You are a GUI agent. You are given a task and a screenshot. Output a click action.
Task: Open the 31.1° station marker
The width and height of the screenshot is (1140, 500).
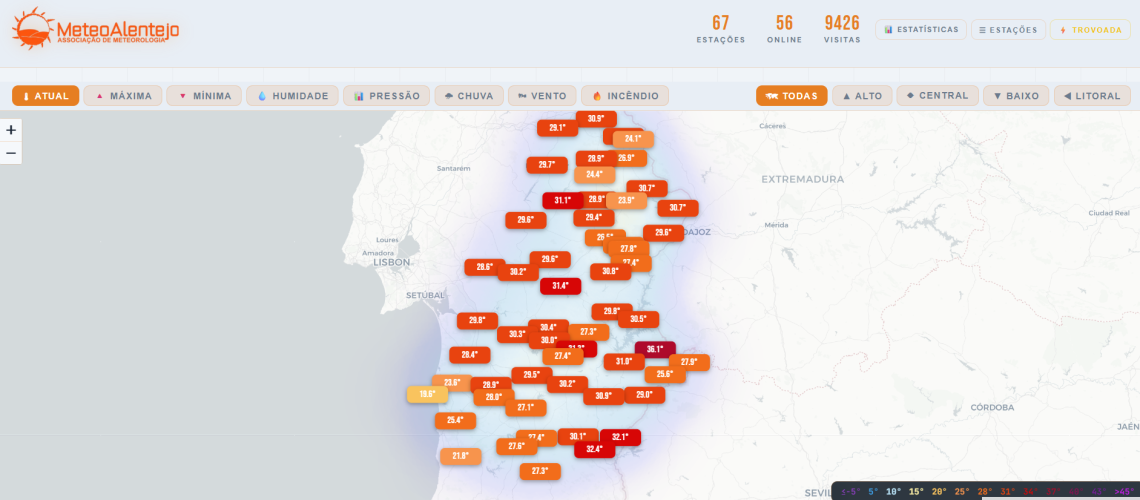click(x=563, y=201)
